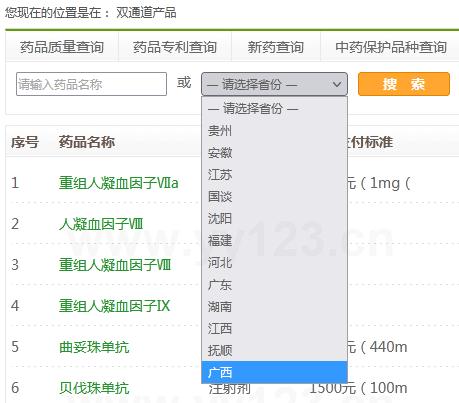Open the 重组人凝血因子Ⅶa drug link
Image resolution: width=459 pixels, height=403 pixels.
119,183
